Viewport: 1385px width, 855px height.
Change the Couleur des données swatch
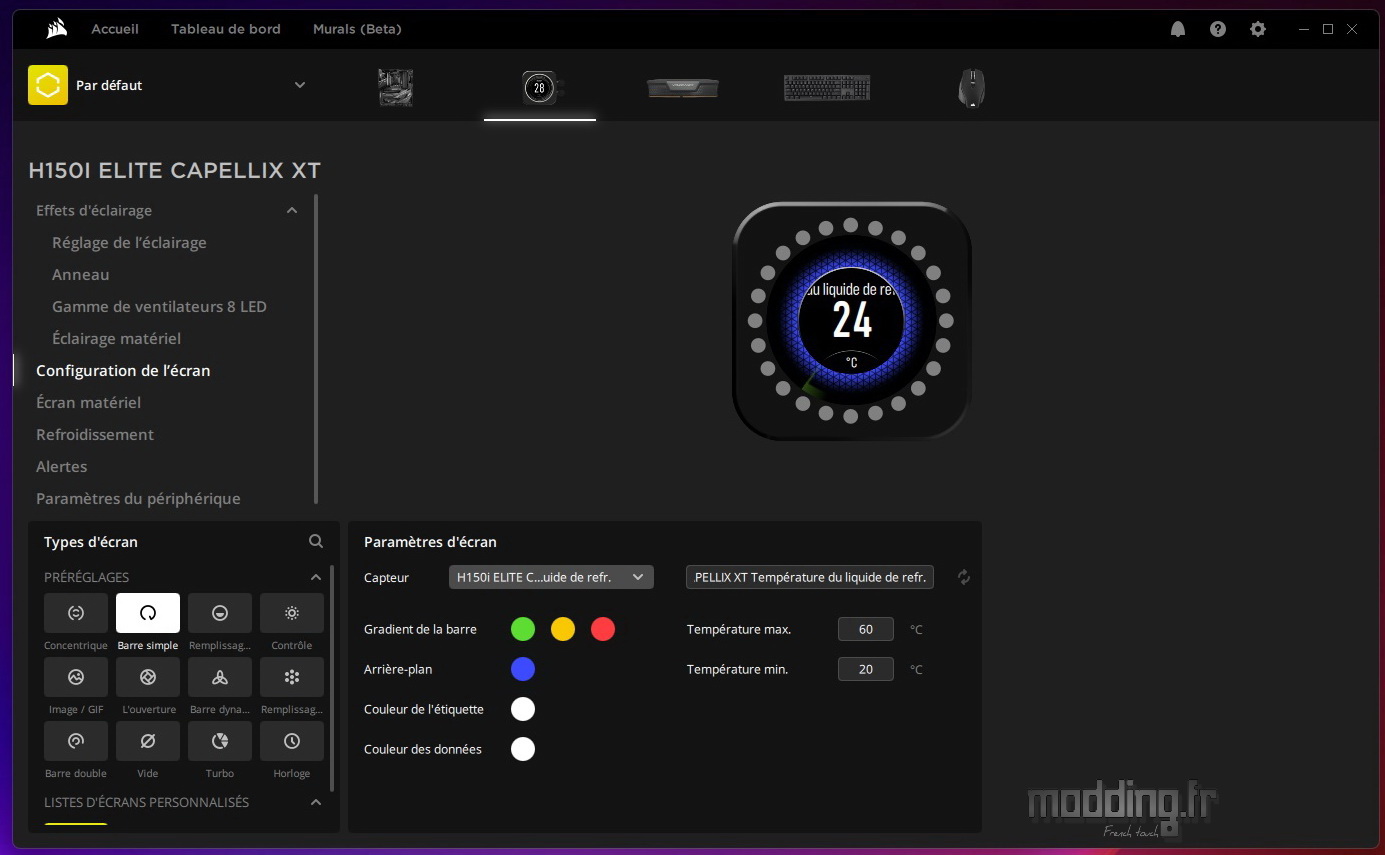(x=523, y=749)
